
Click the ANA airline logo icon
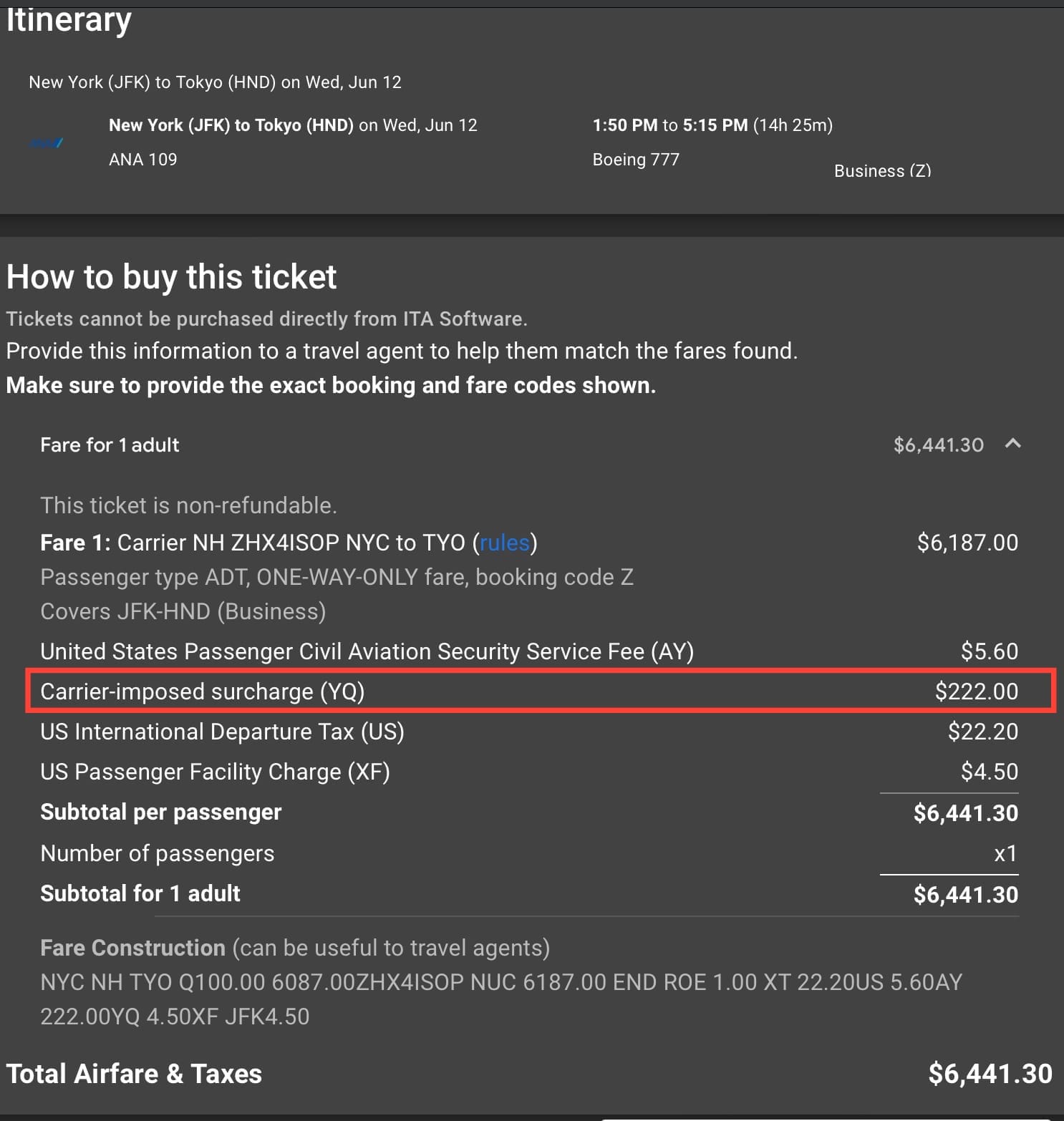pyautogui.click(x=47, y=143)
